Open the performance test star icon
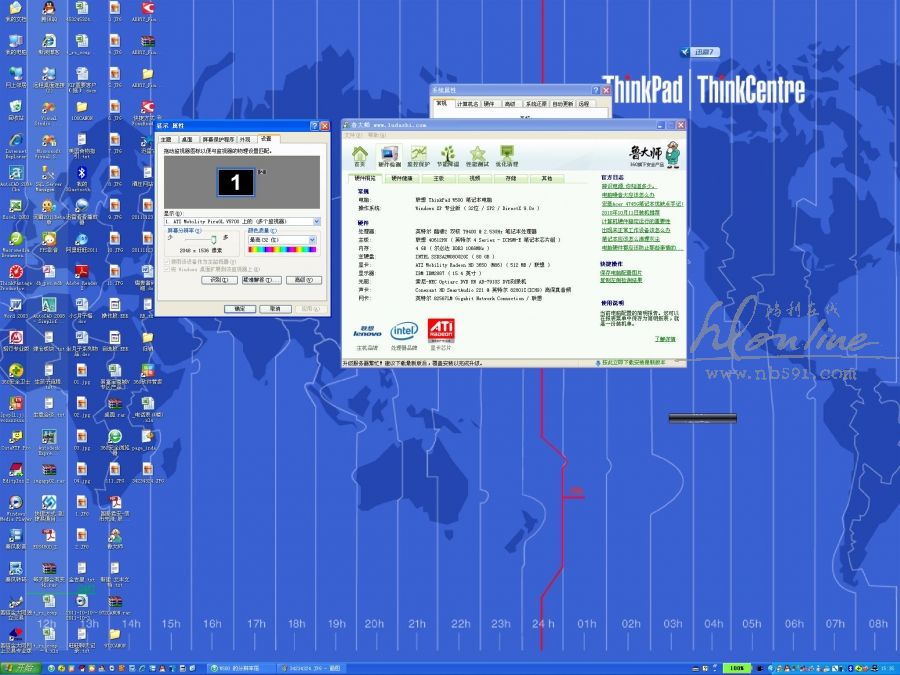Screen dimensions: 900x675 [x=478, y=155]
